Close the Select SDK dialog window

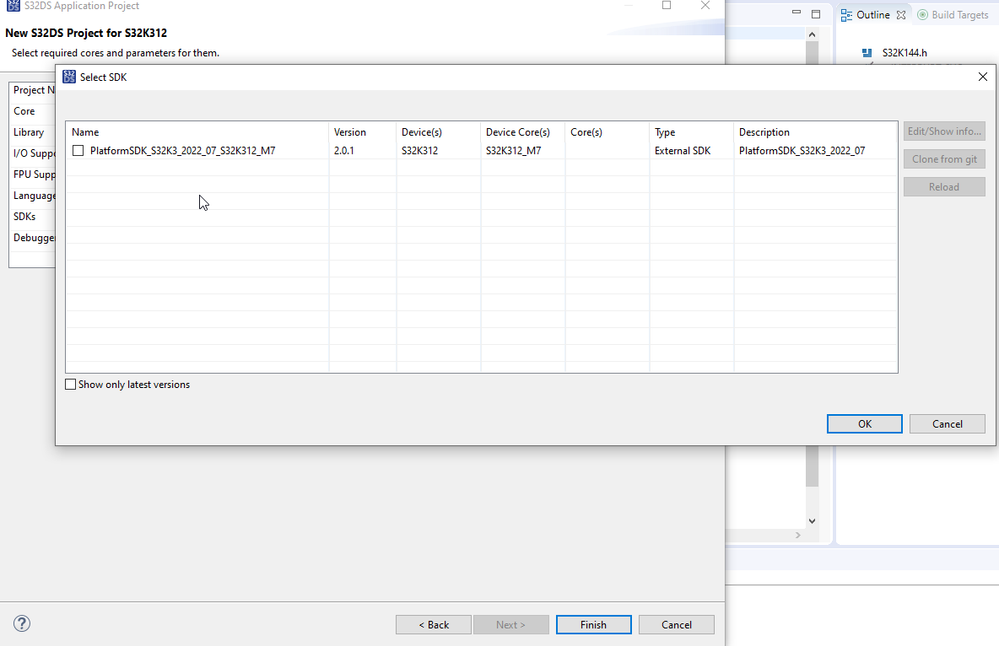tap(982, 77)
